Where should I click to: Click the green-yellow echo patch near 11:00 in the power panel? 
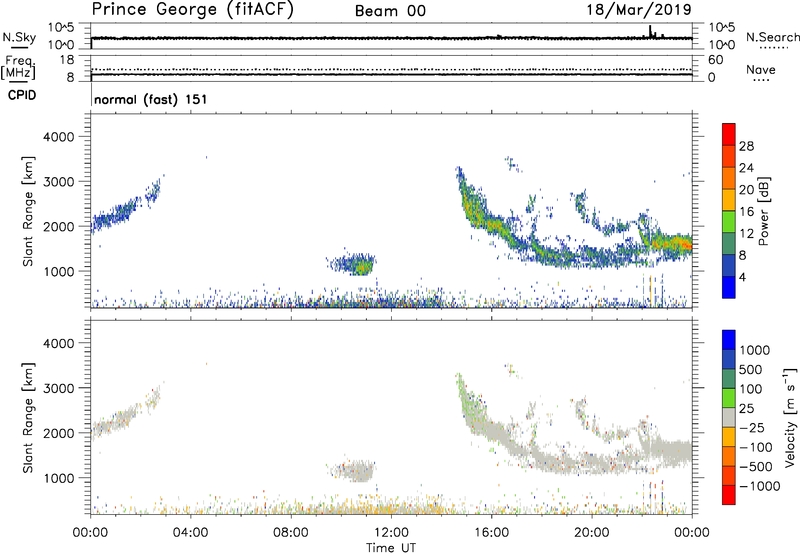[x=362, y=267]
